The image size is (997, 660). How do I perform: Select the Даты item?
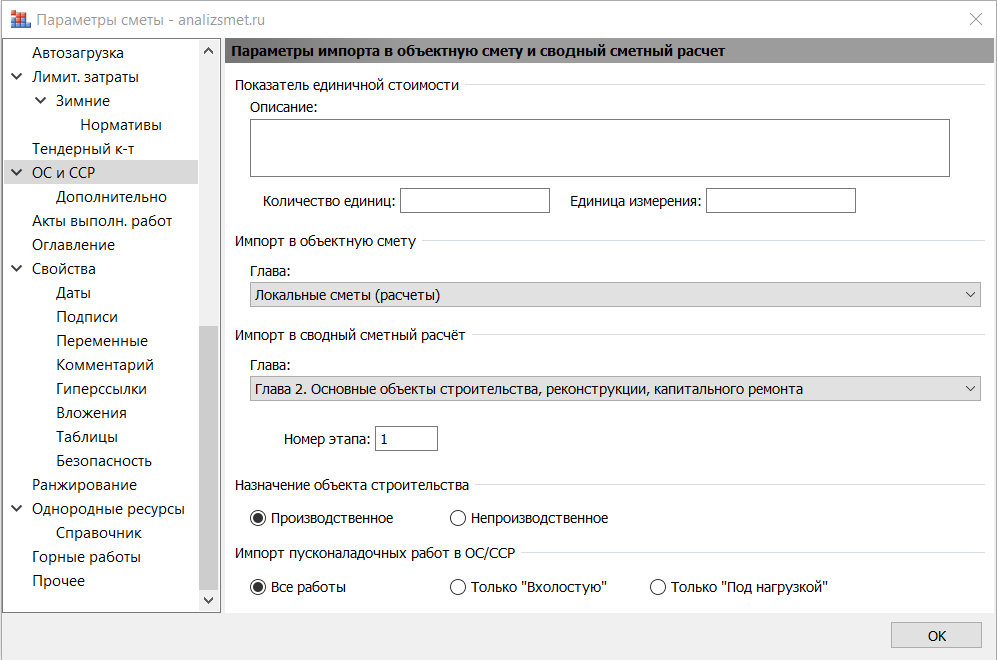tap(73, 292)
